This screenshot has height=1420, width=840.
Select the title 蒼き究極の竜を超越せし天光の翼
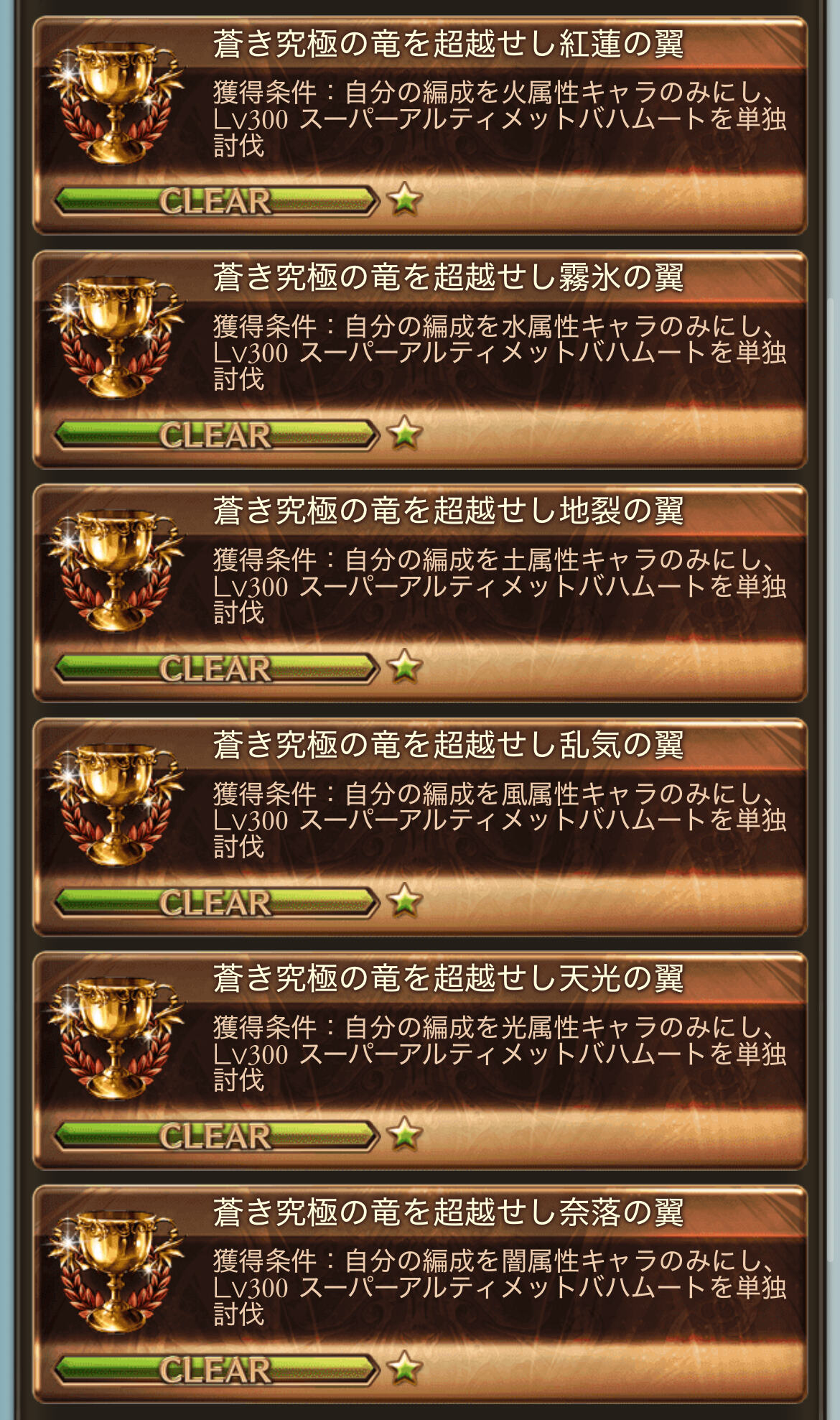pyautogui.click(x=448, y=979)
